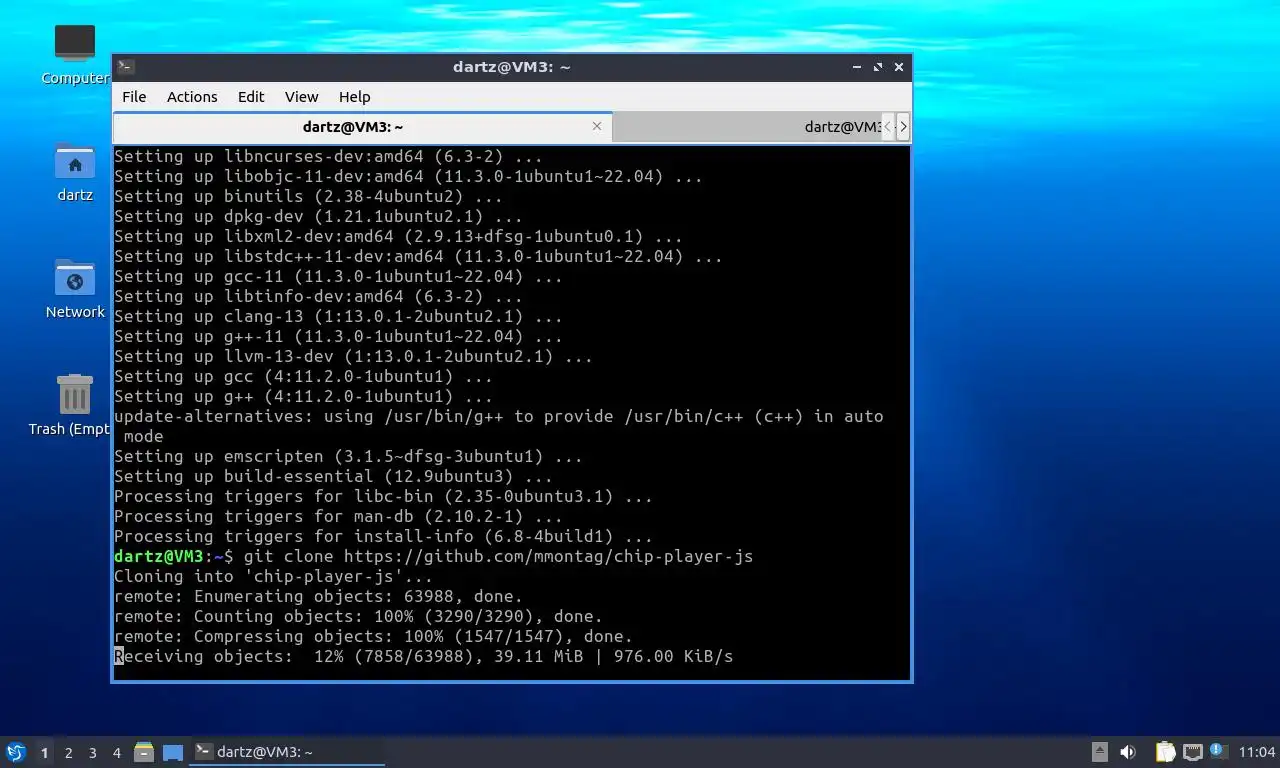Click the 11:04 clock

click(x=1257, y=752)
